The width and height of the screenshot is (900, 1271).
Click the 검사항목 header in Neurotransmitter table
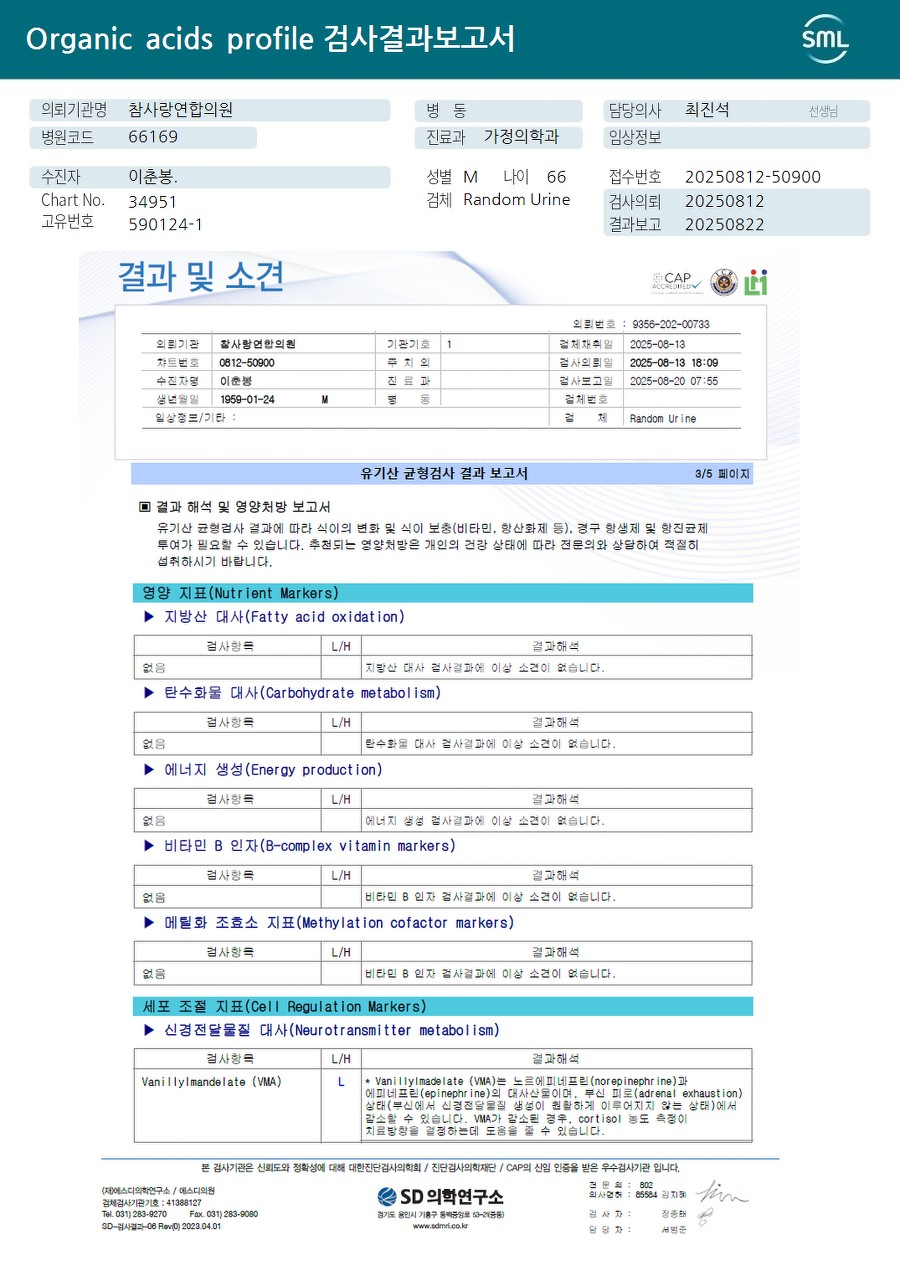pyautogui.click(x=230, y=1058)
